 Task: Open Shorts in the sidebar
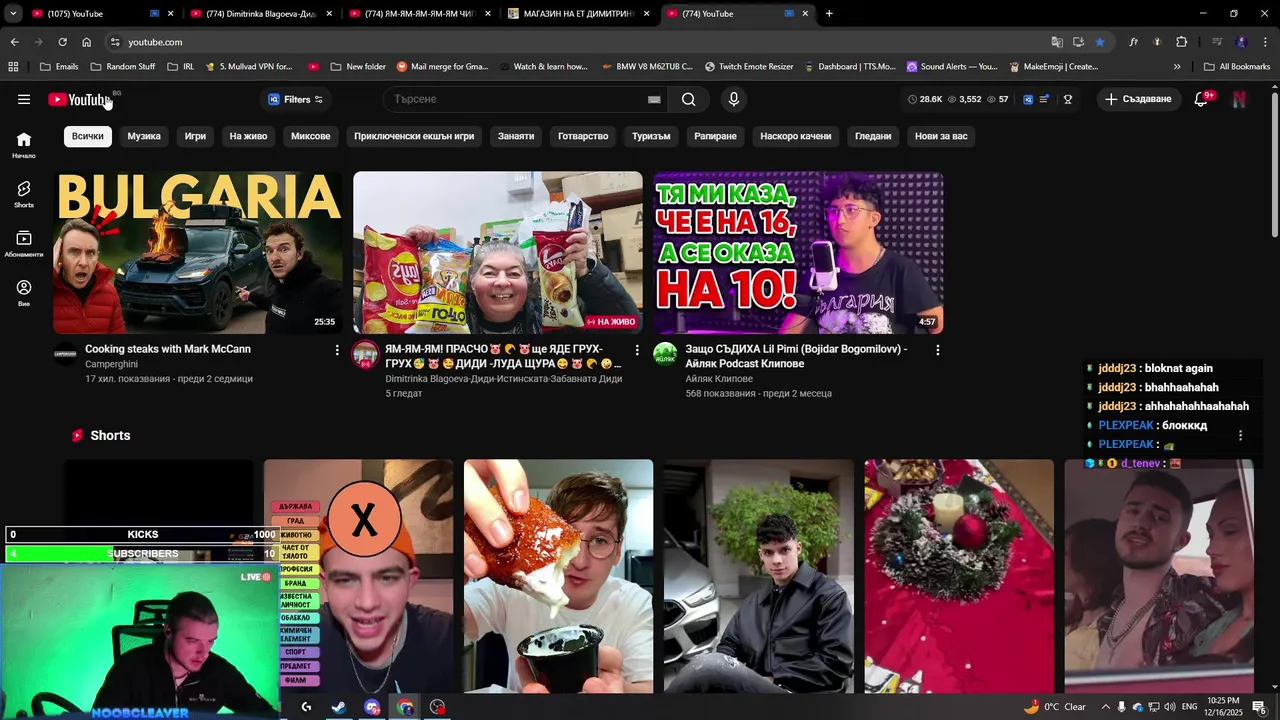24,194
